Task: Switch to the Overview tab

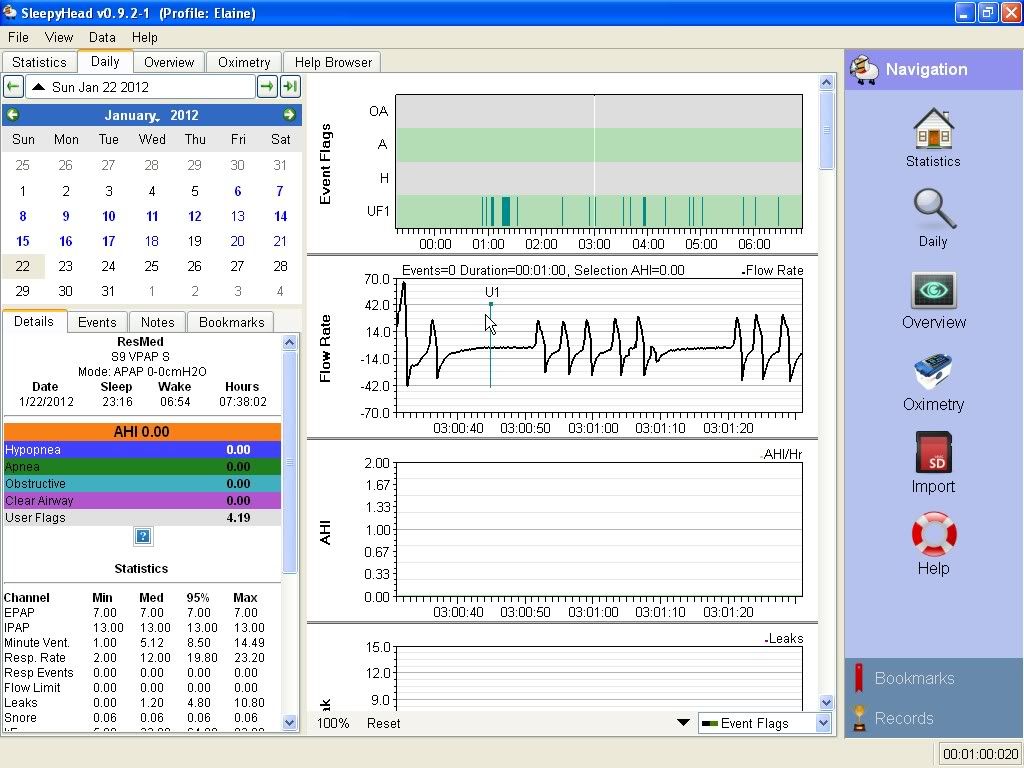Action: pos(169,62)
